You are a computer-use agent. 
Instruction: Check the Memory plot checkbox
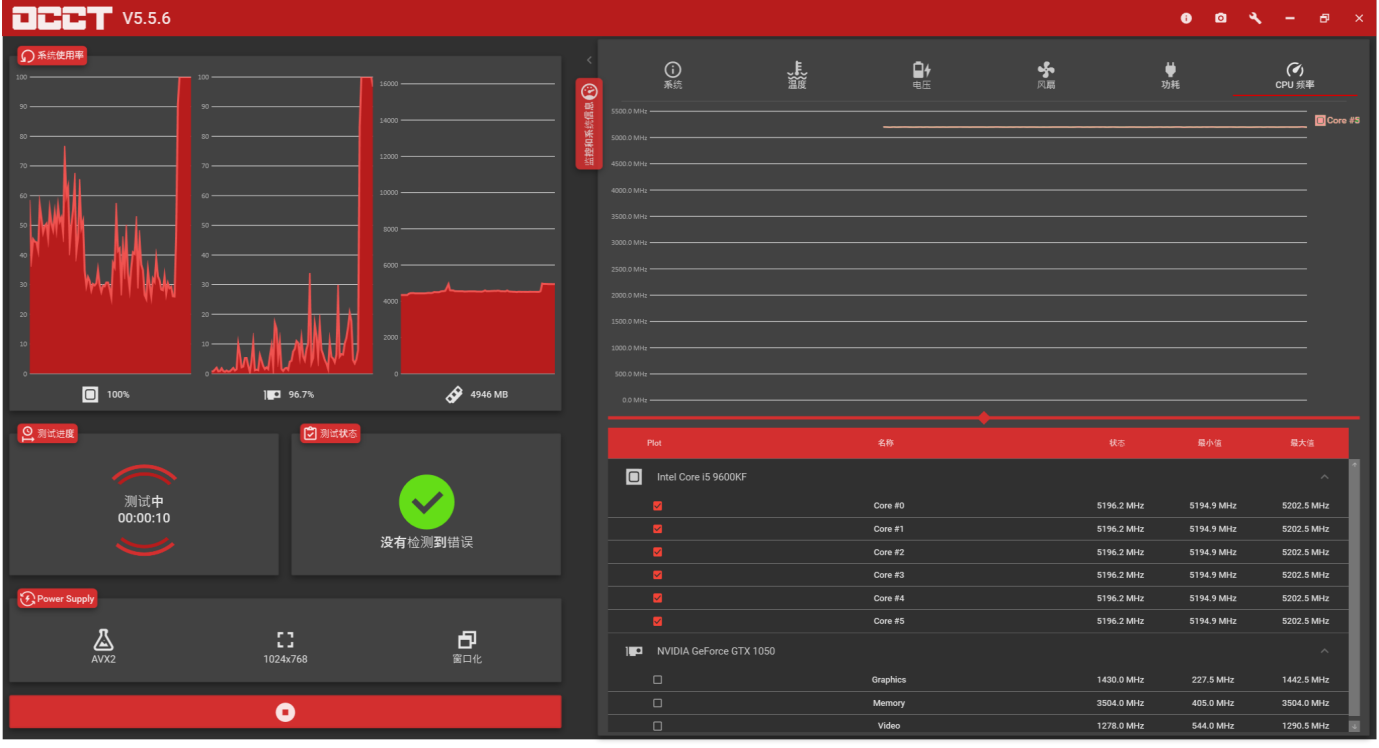point(657,703)
